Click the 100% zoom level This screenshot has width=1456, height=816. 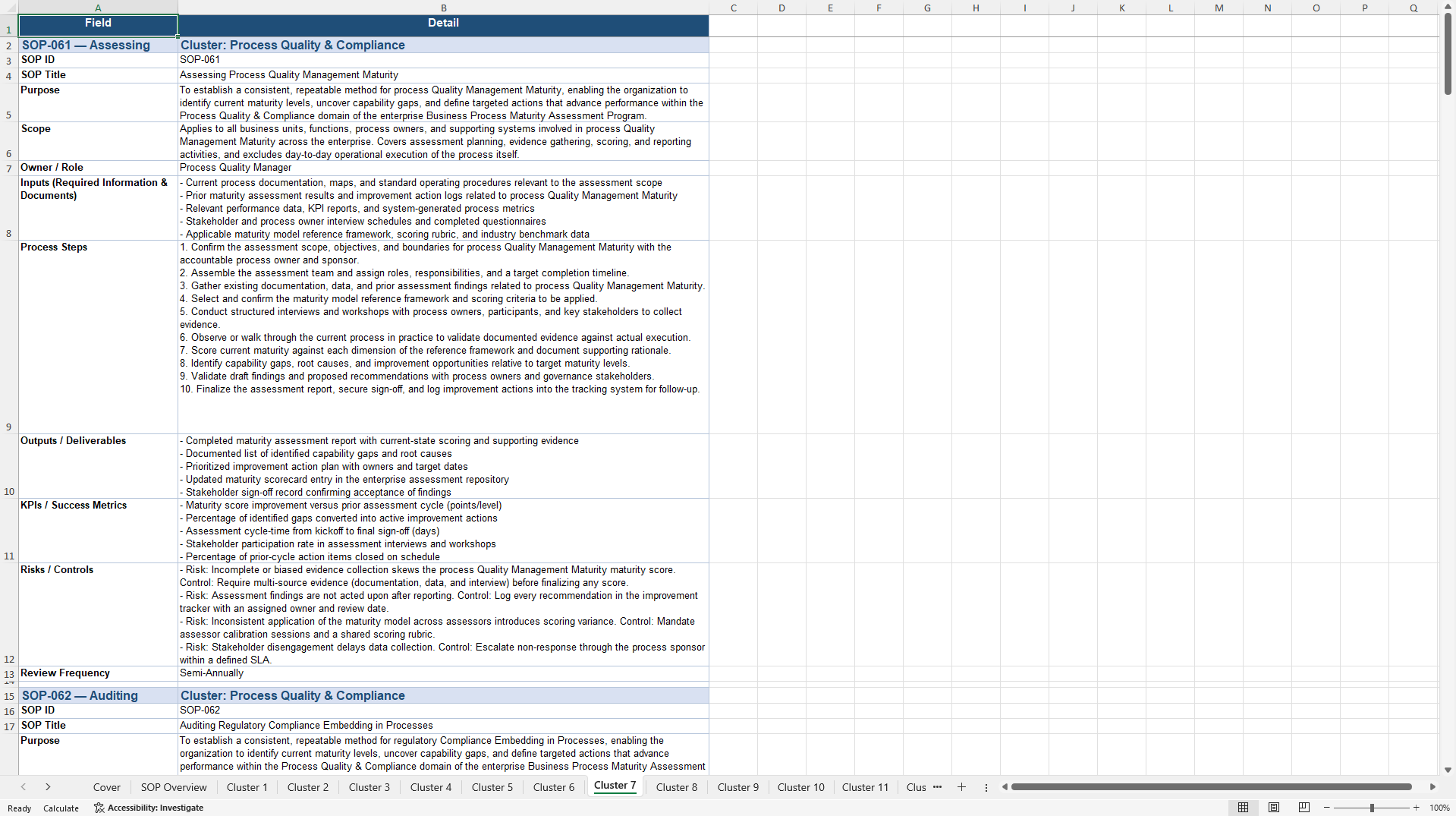coord(1439,808)
